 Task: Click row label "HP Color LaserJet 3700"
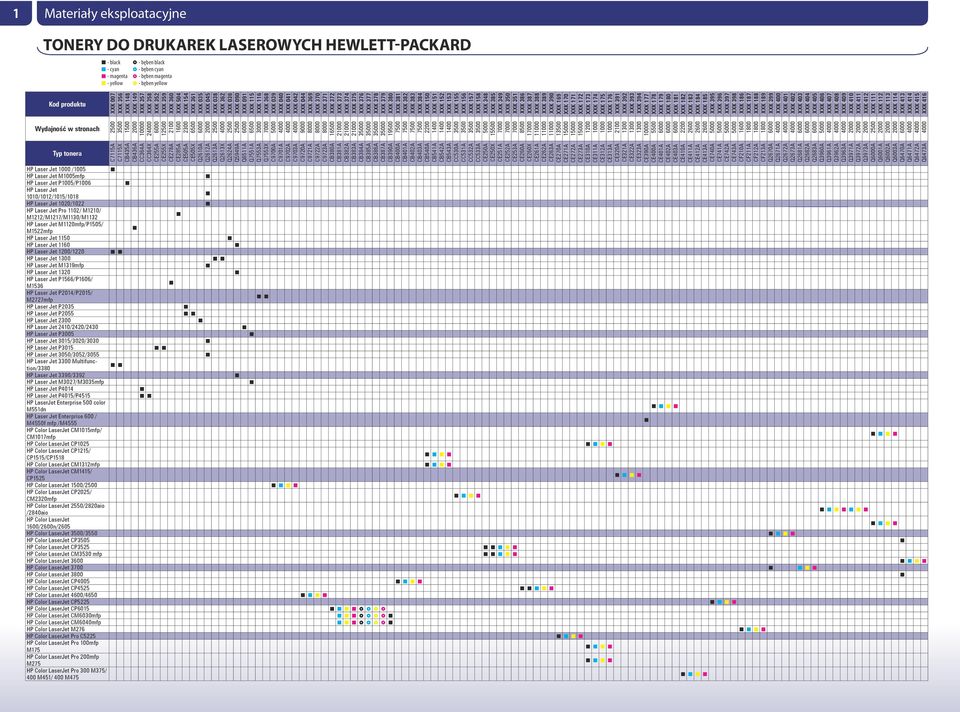[x=54, y=568]
